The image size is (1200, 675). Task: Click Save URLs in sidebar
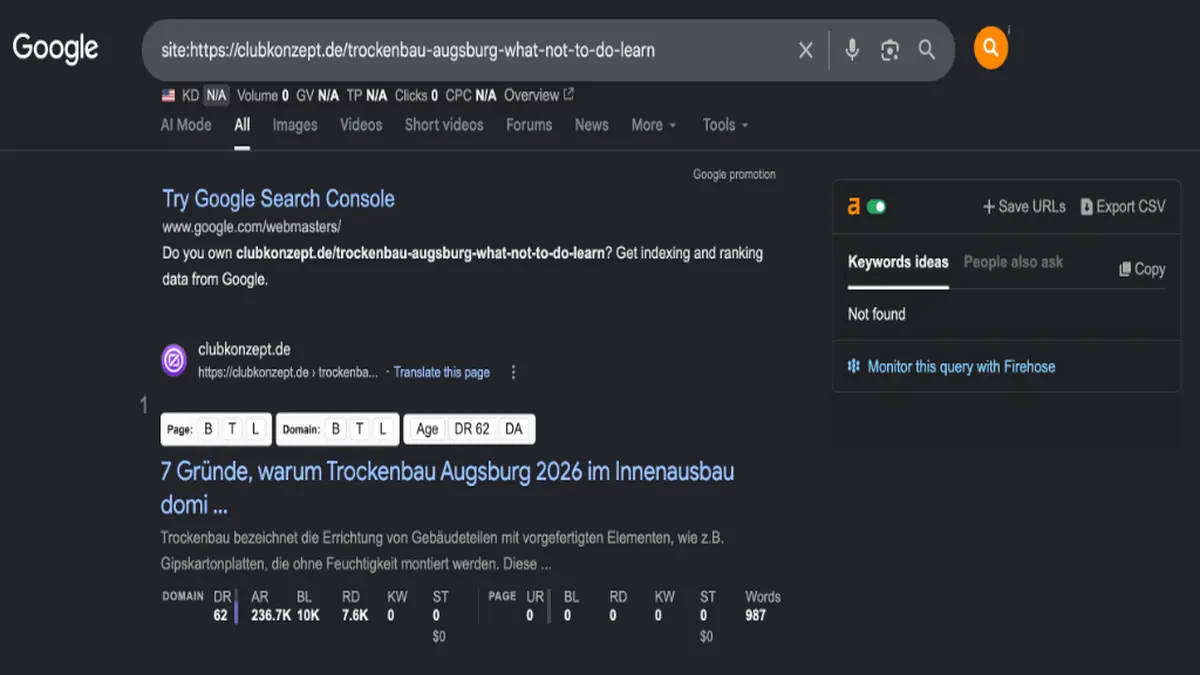point(1024,207)
